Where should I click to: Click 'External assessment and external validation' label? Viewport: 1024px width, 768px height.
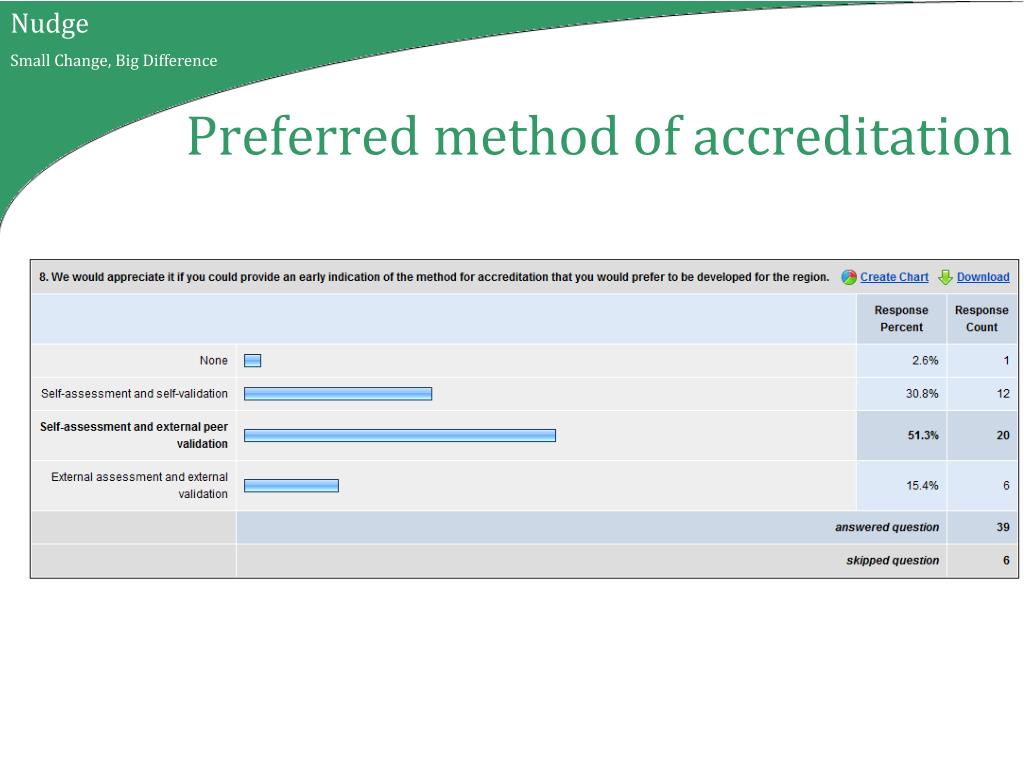pyautogui.click(x=139, y=486)
